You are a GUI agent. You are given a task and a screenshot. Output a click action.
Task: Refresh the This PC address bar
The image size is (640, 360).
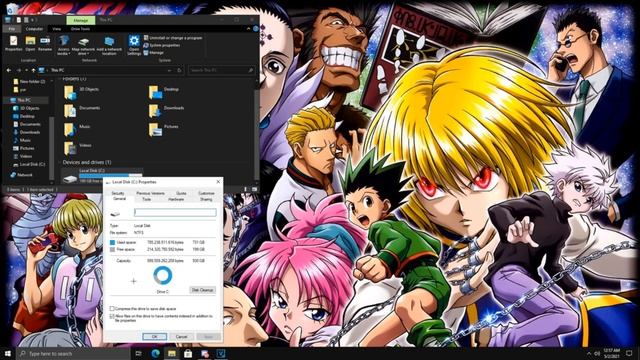tap(179, 70)
